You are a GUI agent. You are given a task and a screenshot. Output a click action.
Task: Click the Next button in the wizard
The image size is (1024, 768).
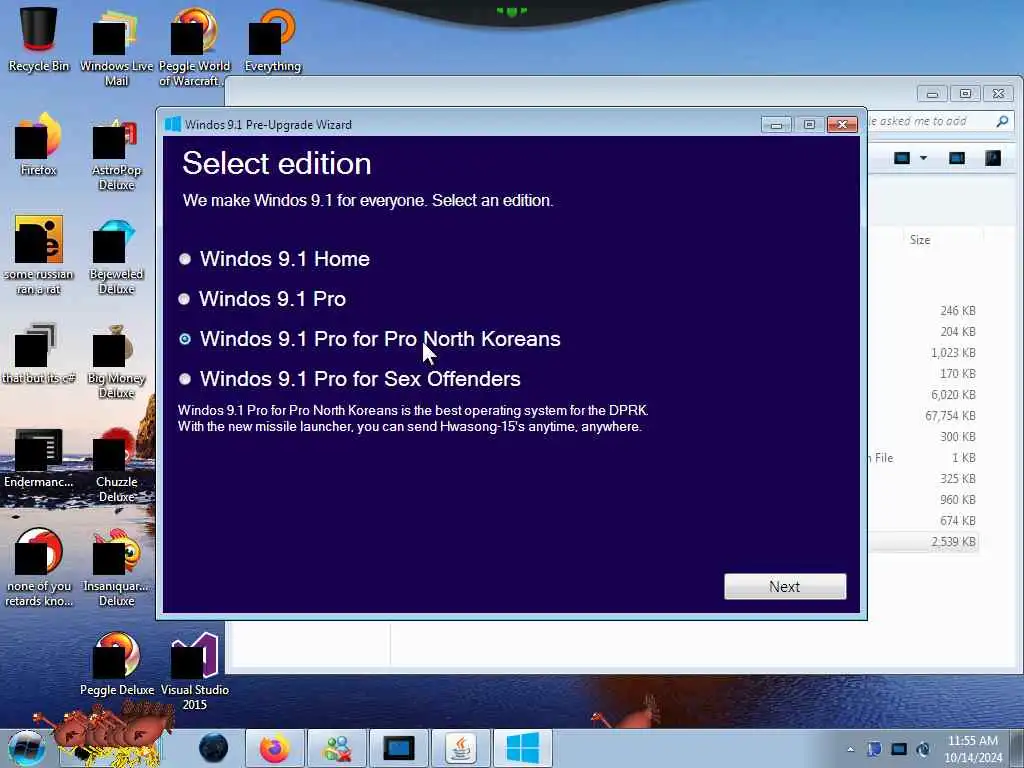tap(785, 586)
